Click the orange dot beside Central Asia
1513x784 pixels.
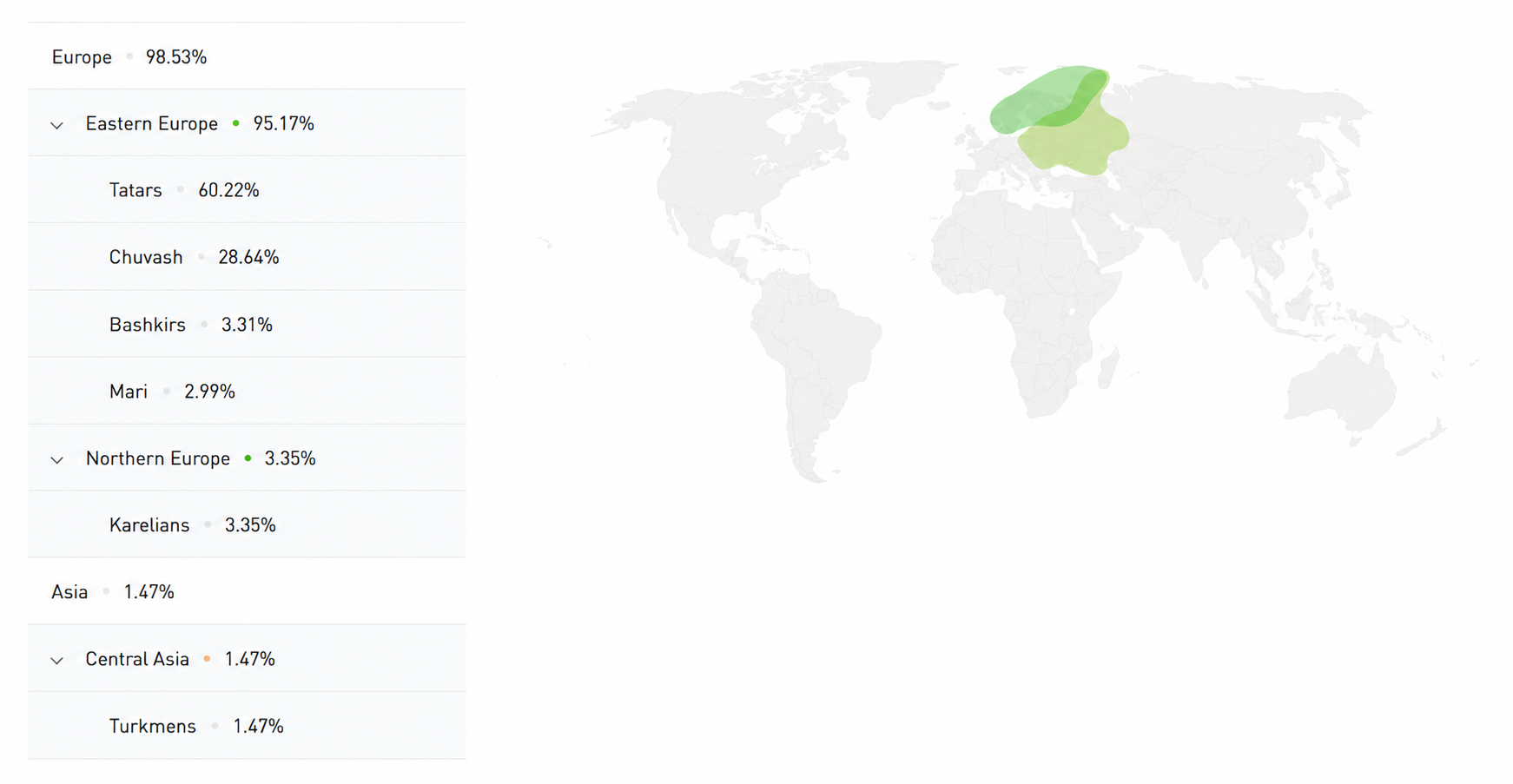tap(207, 658)
